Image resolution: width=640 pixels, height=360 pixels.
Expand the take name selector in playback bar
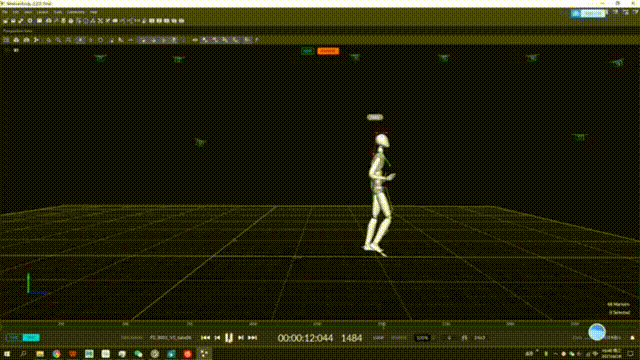pos(171,338)
